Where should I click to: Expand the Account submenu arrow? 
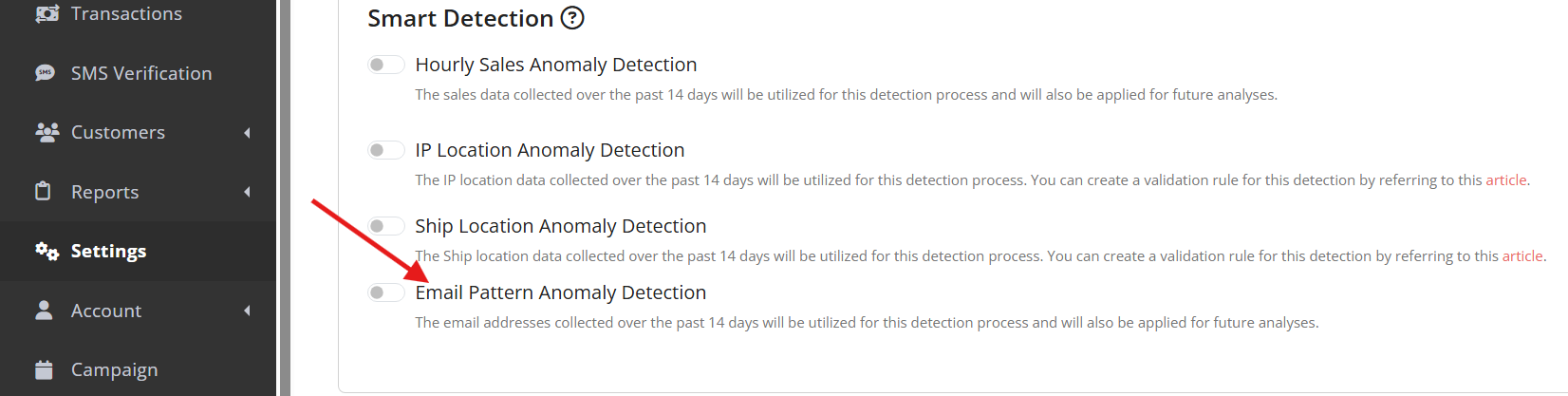click(247, 311)
